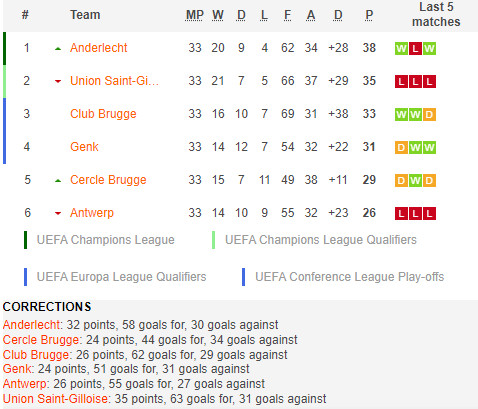Screen dimensions: 478x409
Task: Click Union Saint-Gilloise's first L match badge
Action: click(401, 82)
